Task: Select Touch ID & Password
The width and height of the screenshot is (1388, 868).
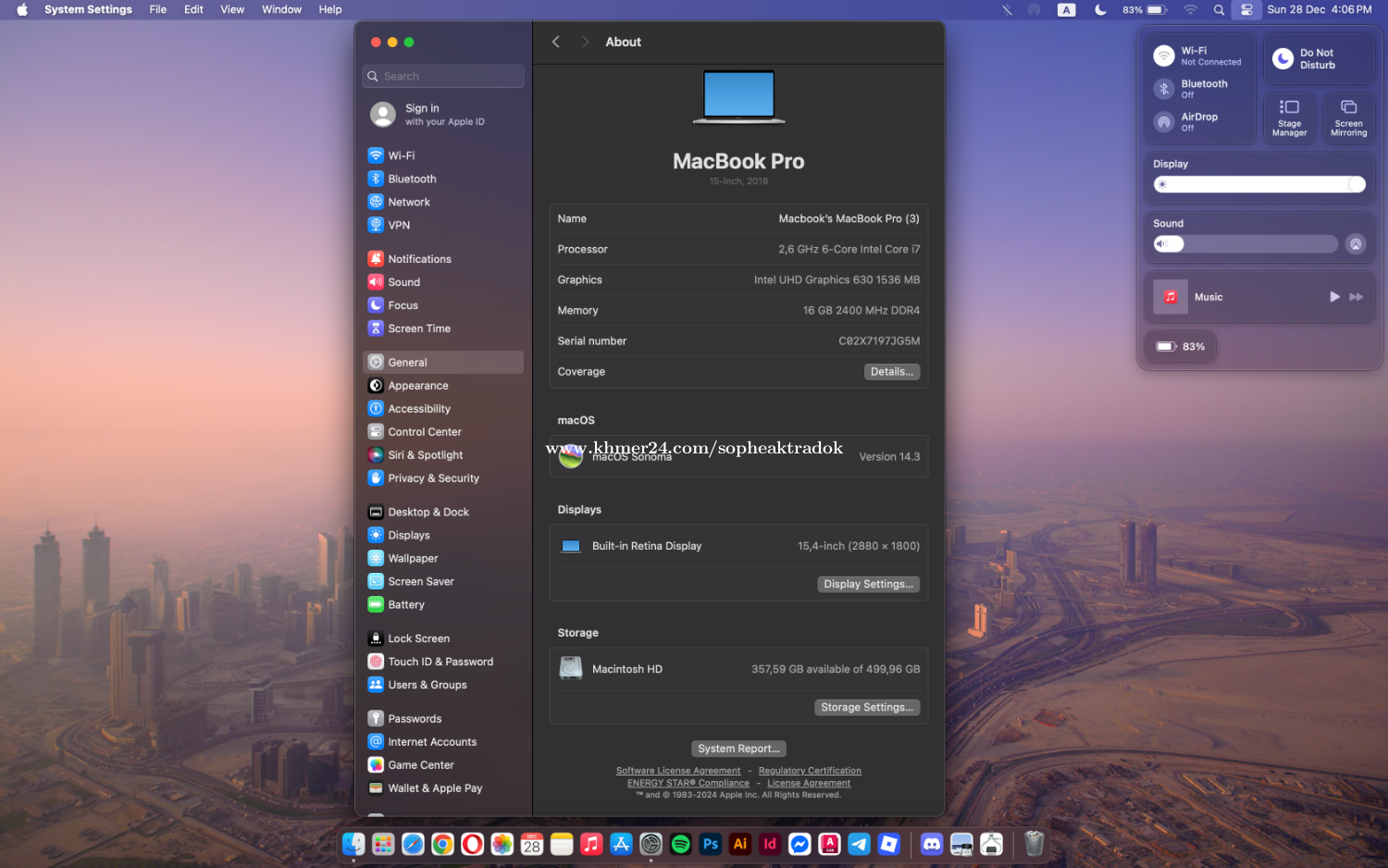Action: (x=440, y=662)
